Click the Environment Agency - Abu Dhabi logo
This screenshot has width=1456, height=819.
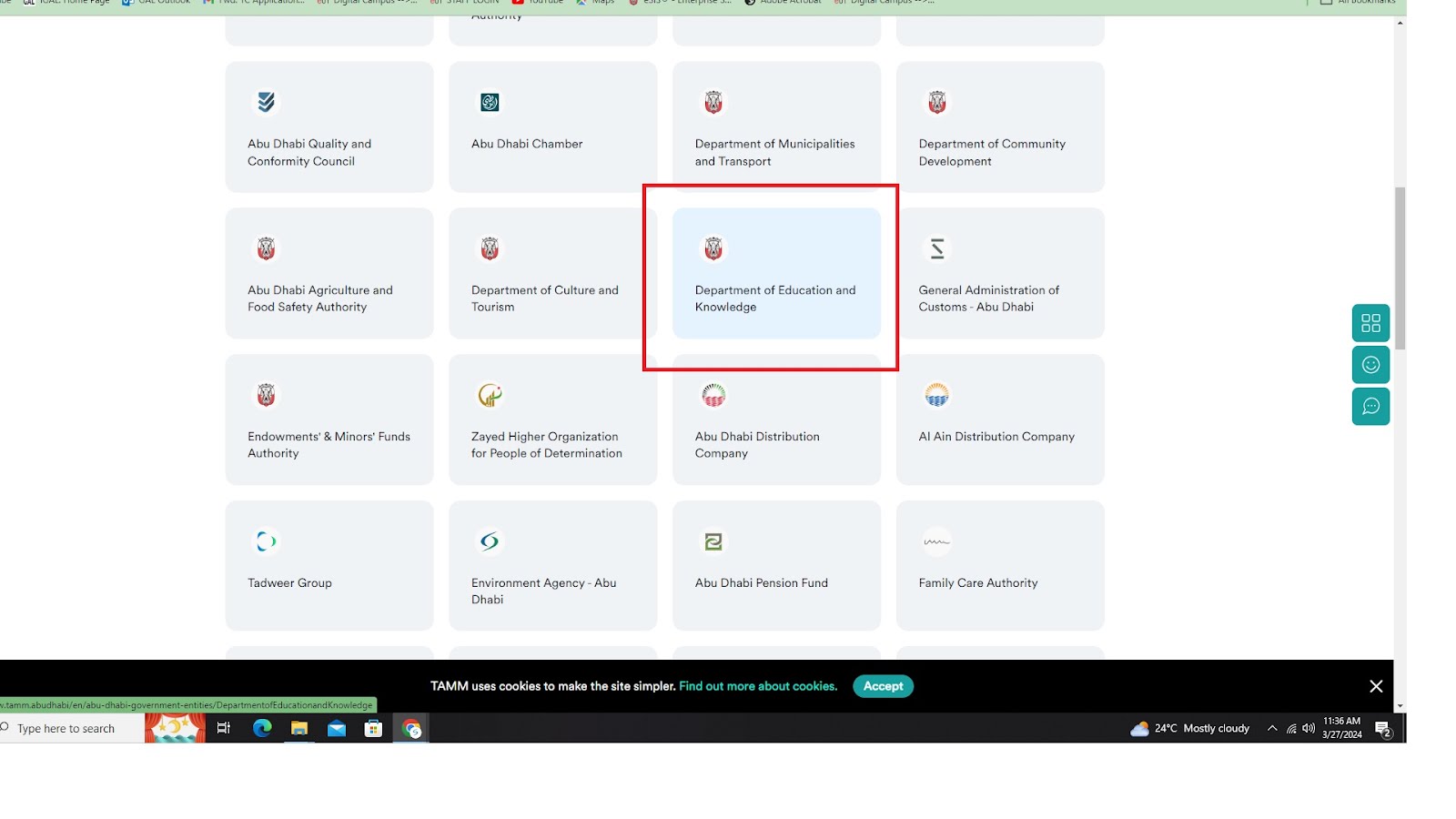[x=490, y=541]
